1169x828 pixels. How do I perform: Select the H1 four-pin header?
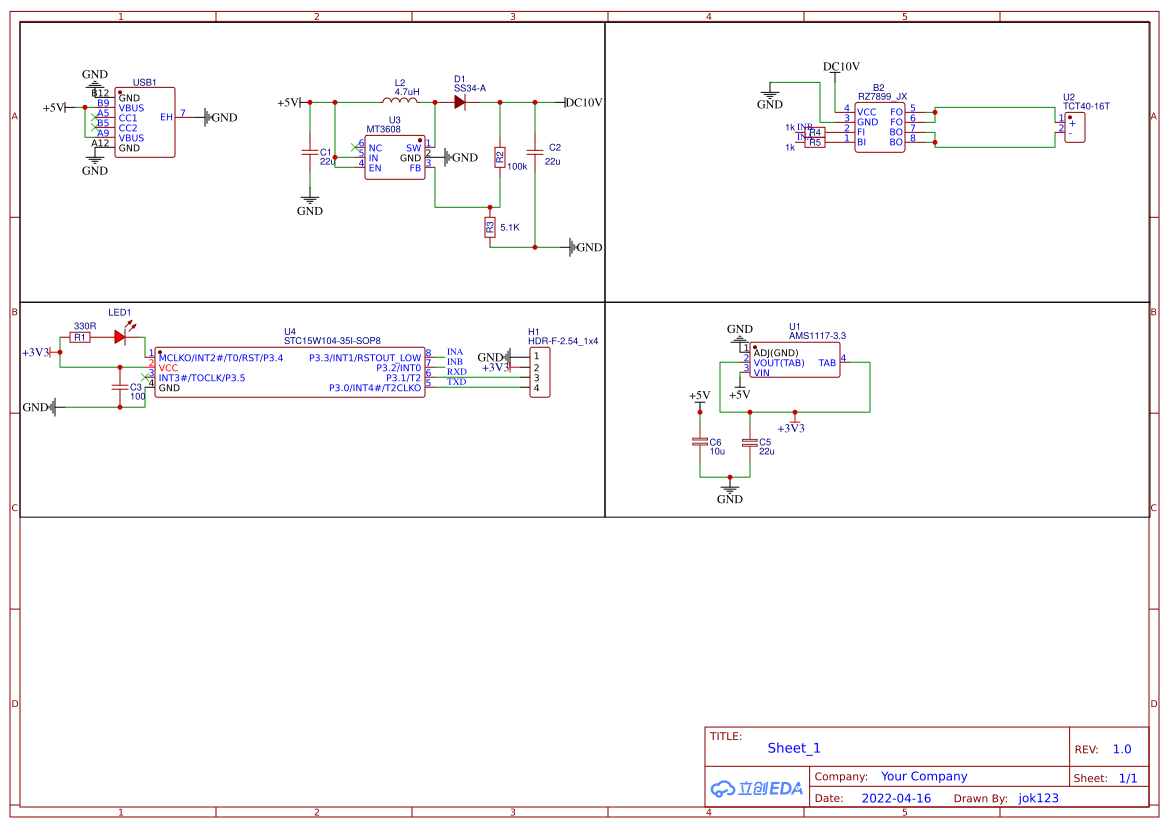pos(538,372)
